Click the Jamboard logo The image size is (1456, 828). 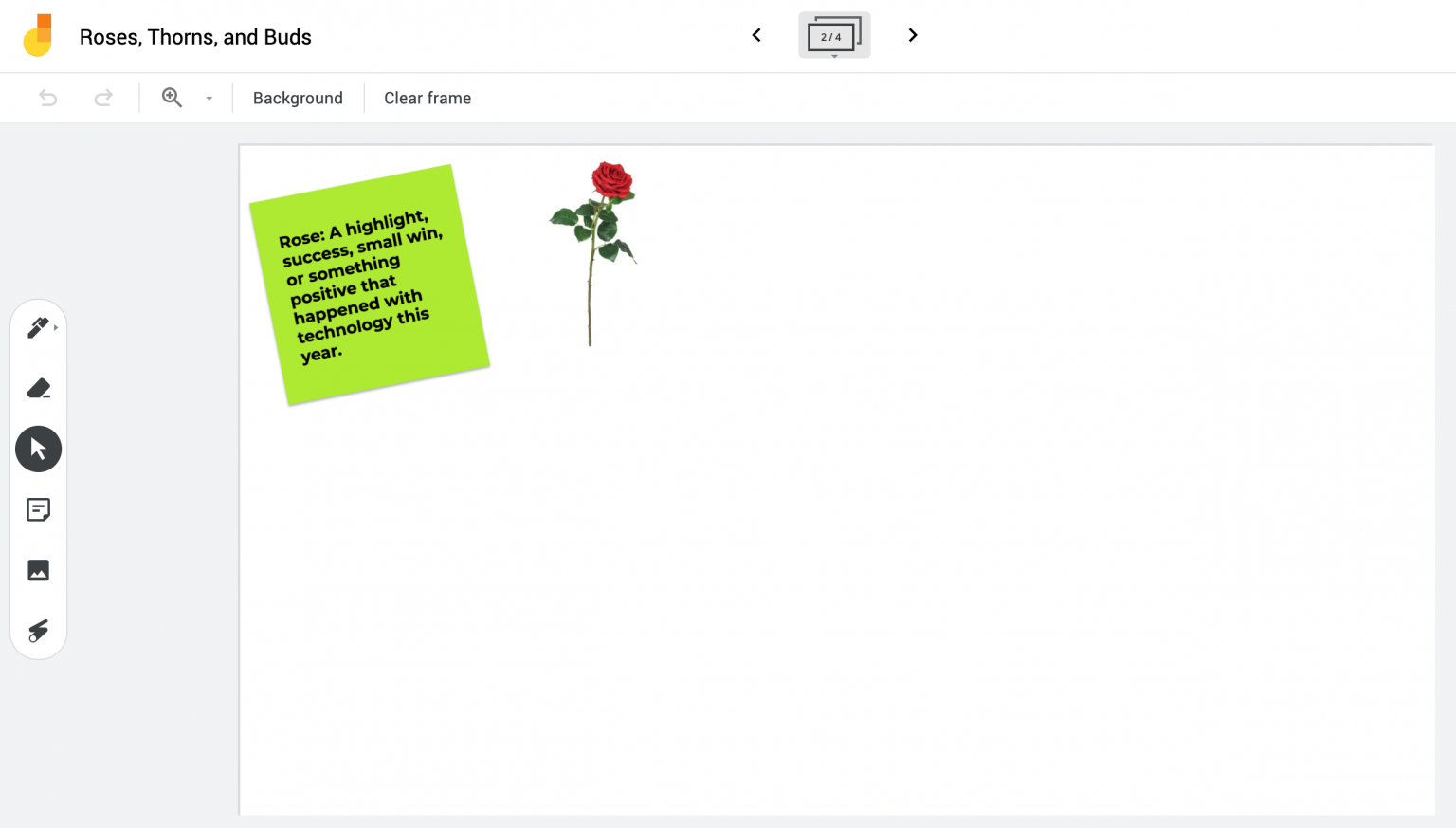tap(37, 35)
